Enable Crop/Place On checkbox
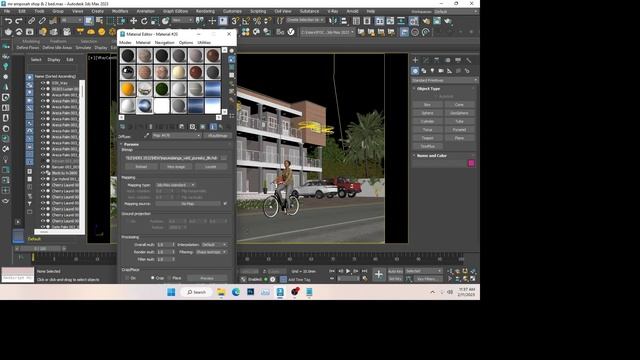This screenshot has height=360, width=640. (x=127, y=278)
